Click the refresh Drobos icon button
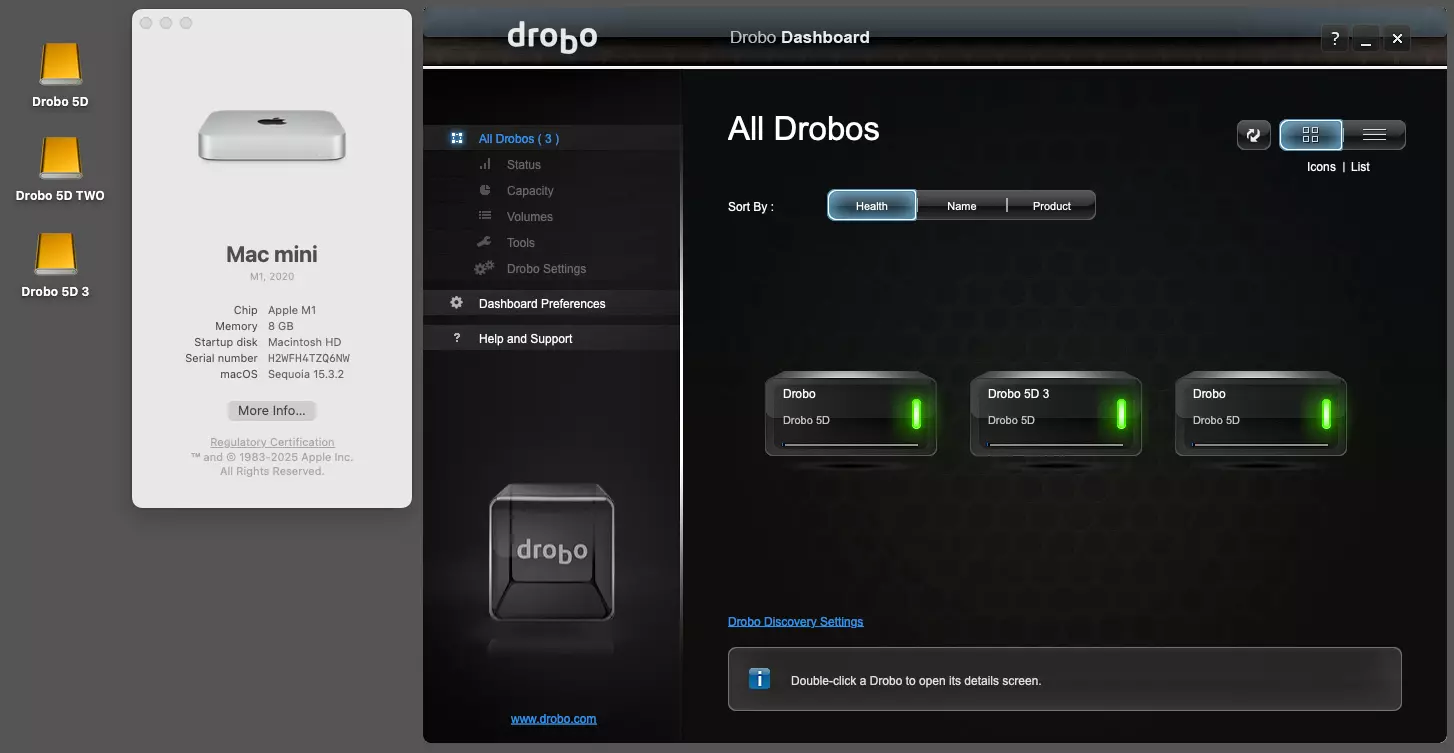Screen dimensions: 1454x753 pyautogui.click(x=1254, y=135)
